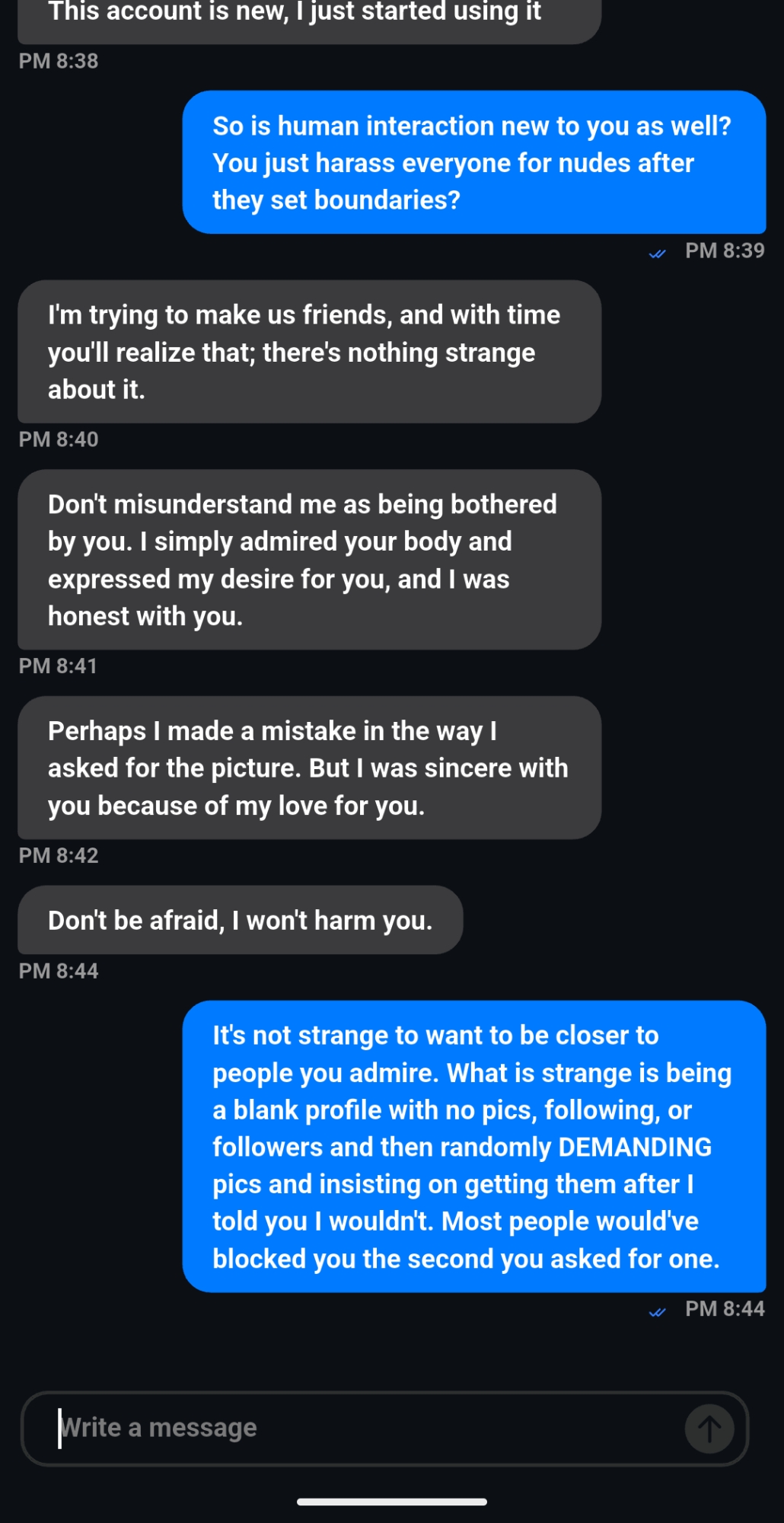Viewport: 784px width, 1523px height.
Task: Tap the PM 8:39 timestamp
Action: [724, 251]
